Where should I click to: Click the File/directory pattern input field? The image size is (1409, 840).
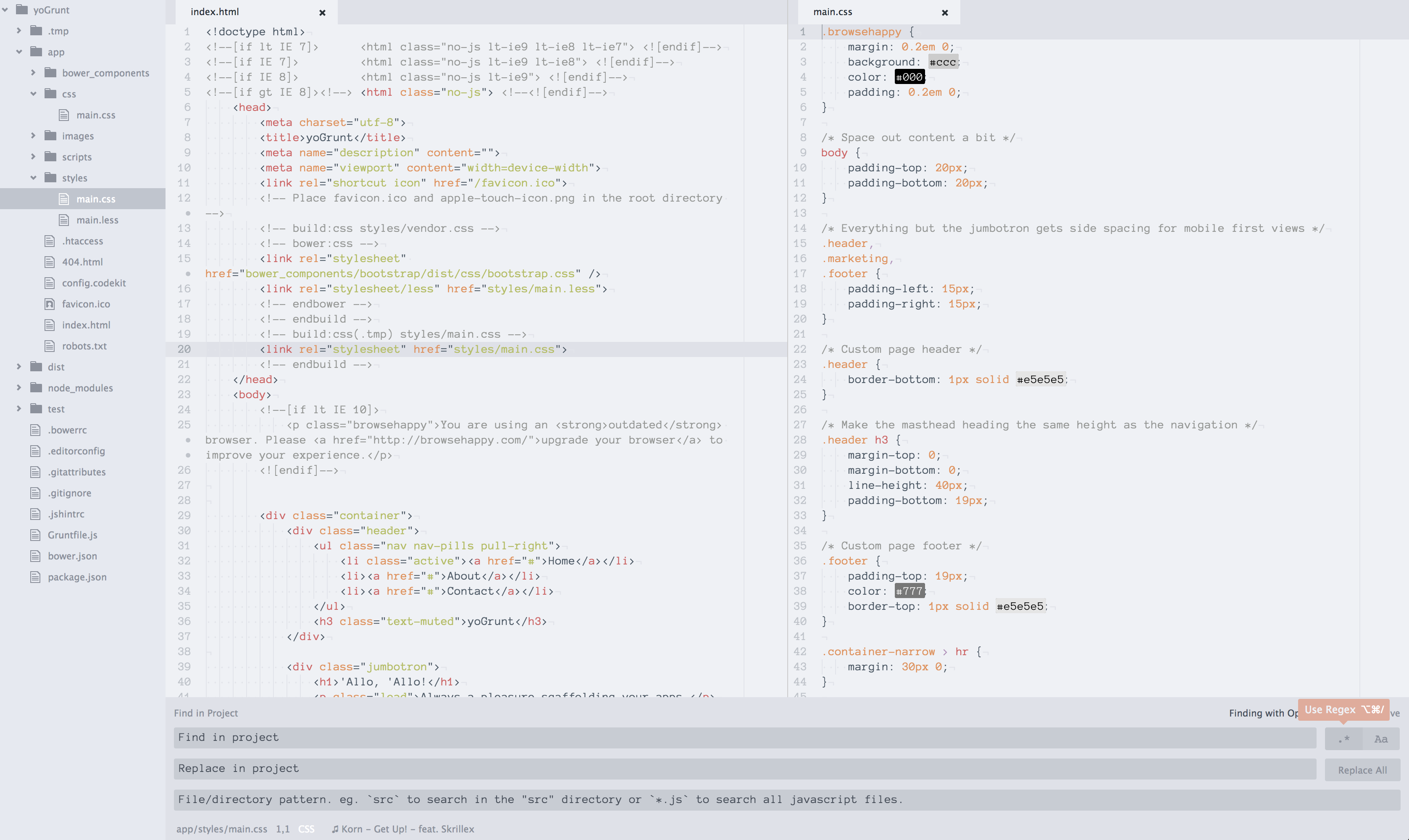[x=787, y=800]
